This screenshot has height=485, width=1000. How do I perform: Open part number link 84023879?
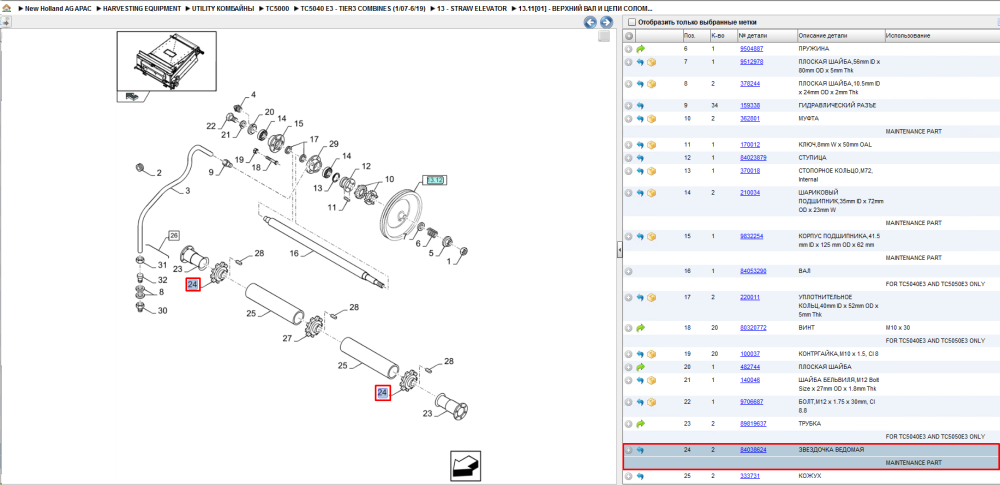pos(753,158)
